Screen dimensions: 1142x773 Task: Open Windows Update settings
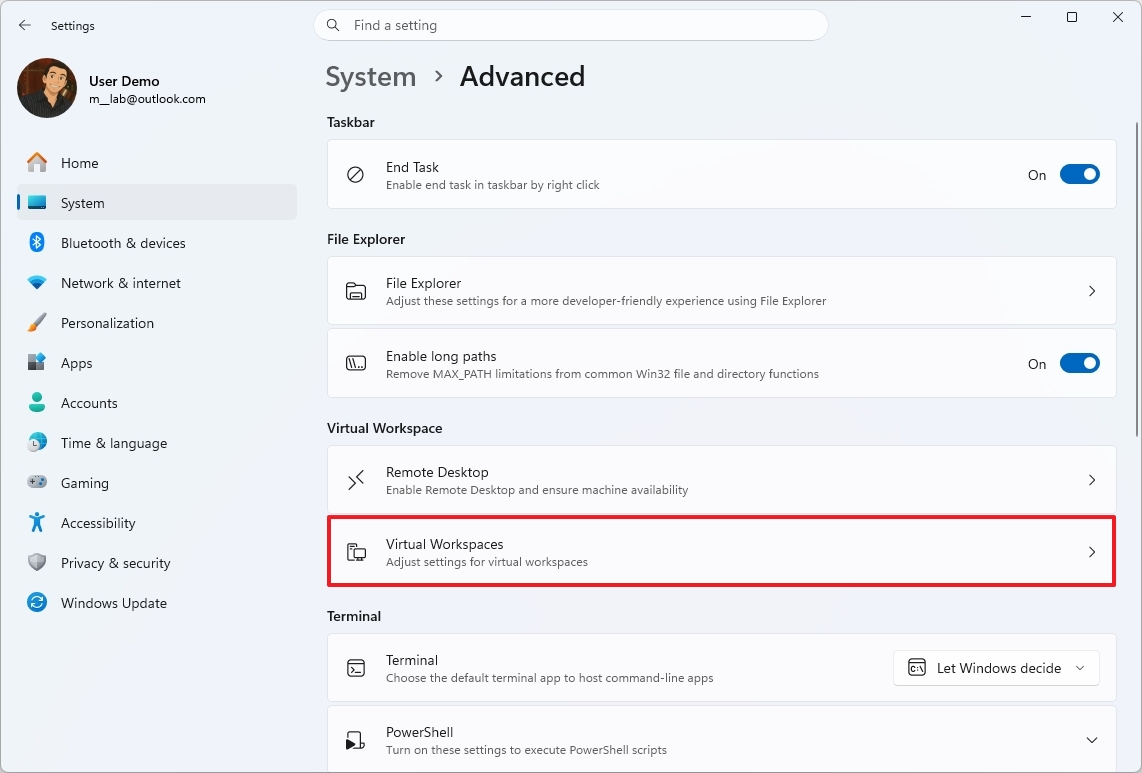pyautogui.click(x=114, y=602)
